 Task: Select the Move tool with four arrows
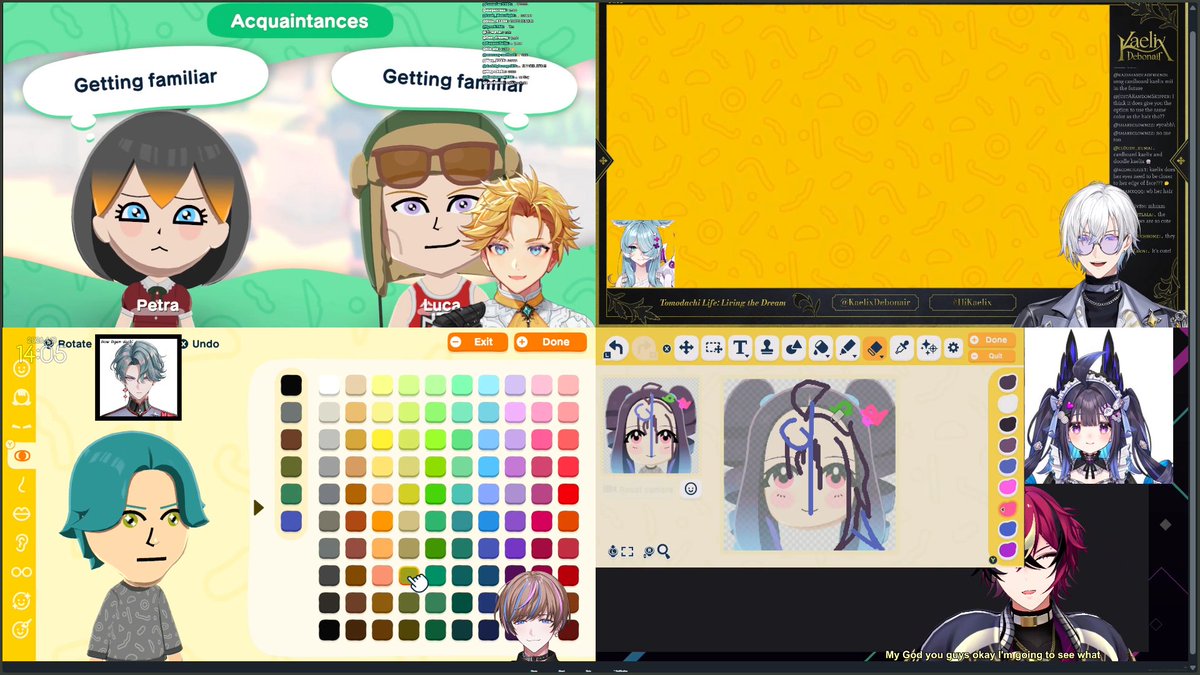(687, 348)
